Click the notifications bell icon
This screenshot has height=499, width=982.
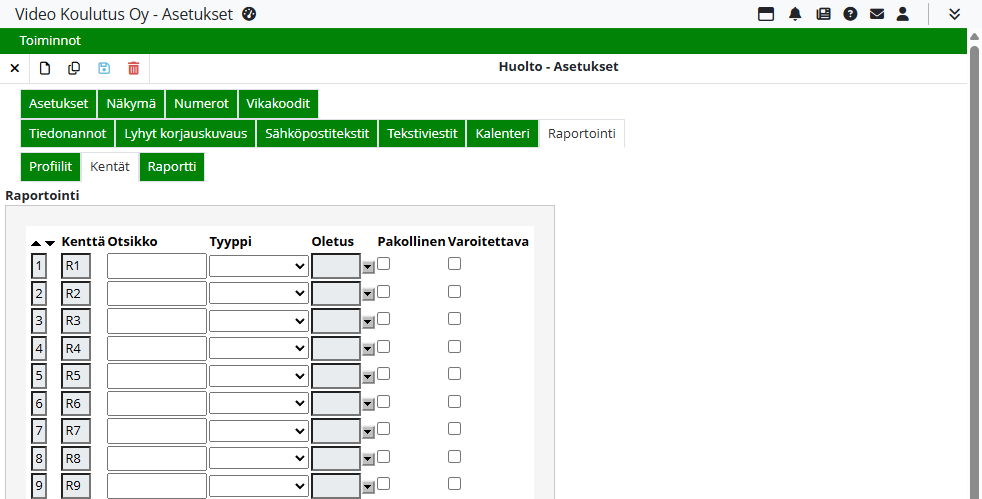click(x=795, y=14)
